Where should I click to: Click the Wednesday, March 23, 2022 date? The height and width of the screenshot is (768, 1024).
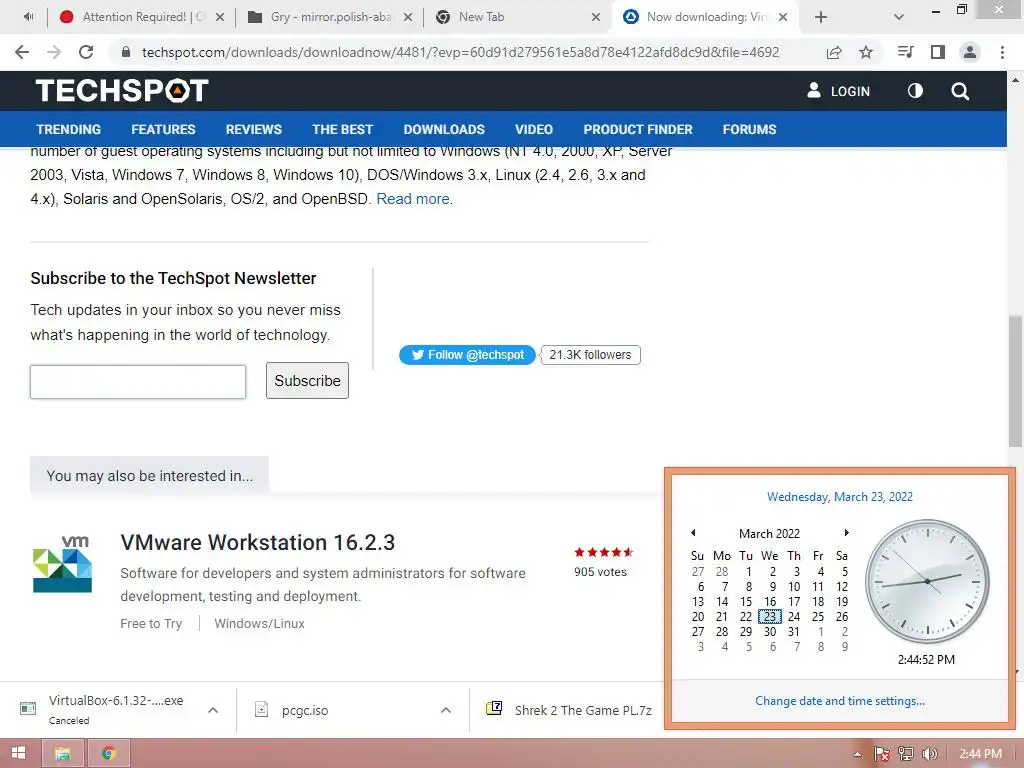[x=840, y=497]
